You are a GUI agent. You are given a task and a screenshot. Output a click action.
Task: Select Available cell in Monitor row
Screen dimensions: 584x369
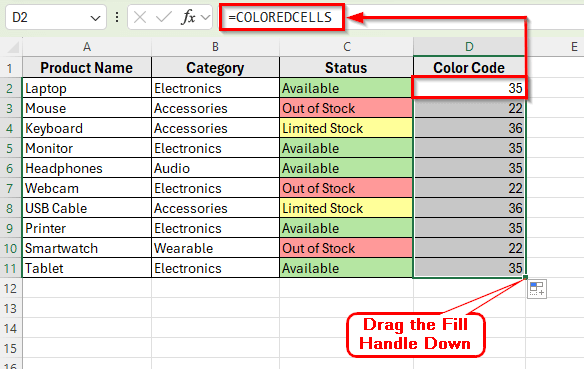pos(346,149)
